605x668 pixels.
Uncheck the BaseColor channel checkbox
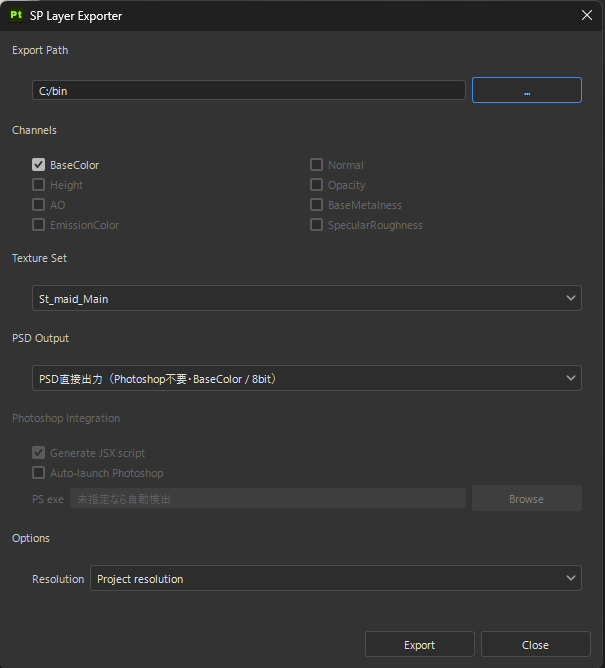(38, 165)
